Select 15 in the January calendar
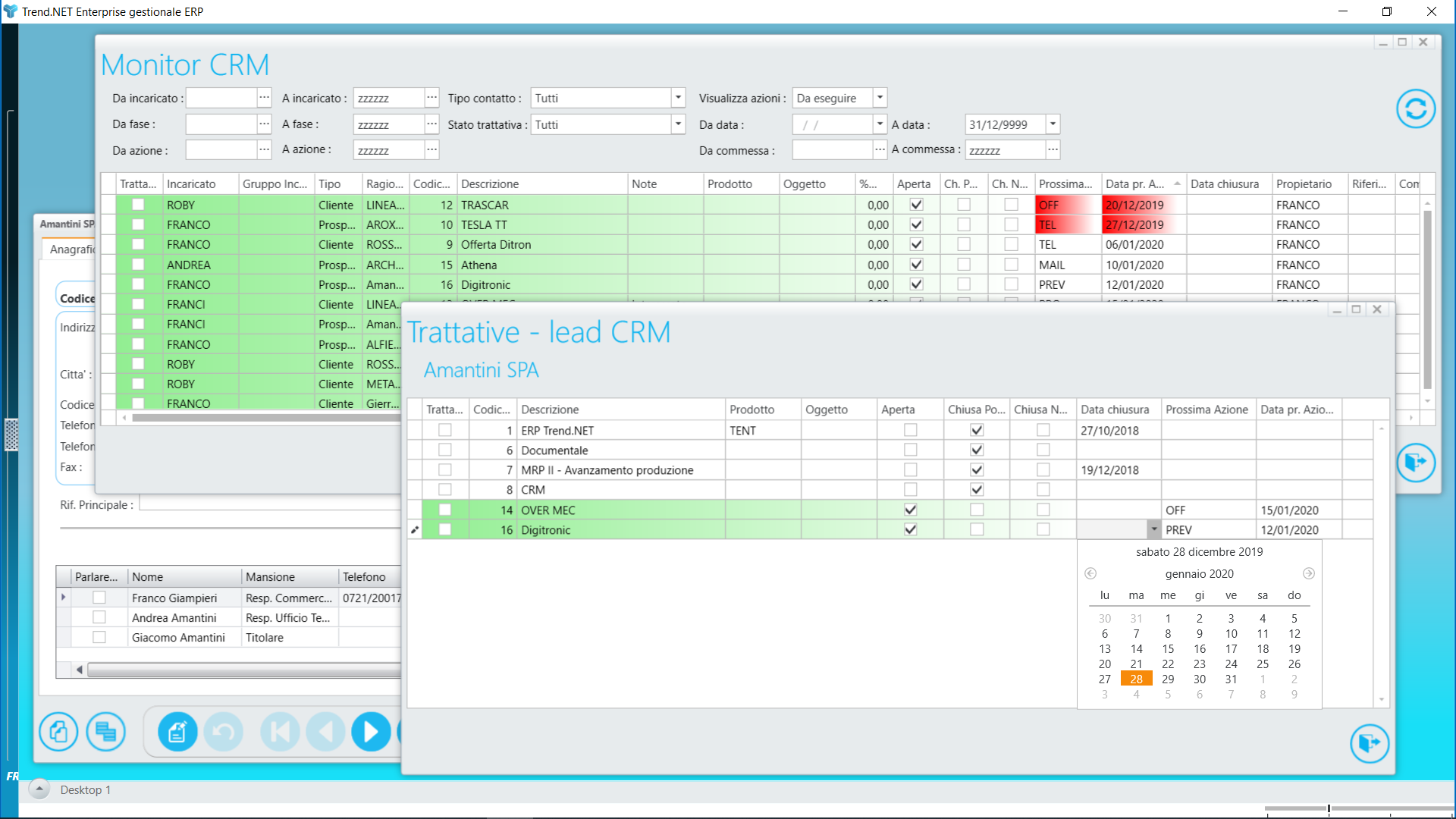1456x819 pixels. coord(1168,649)
